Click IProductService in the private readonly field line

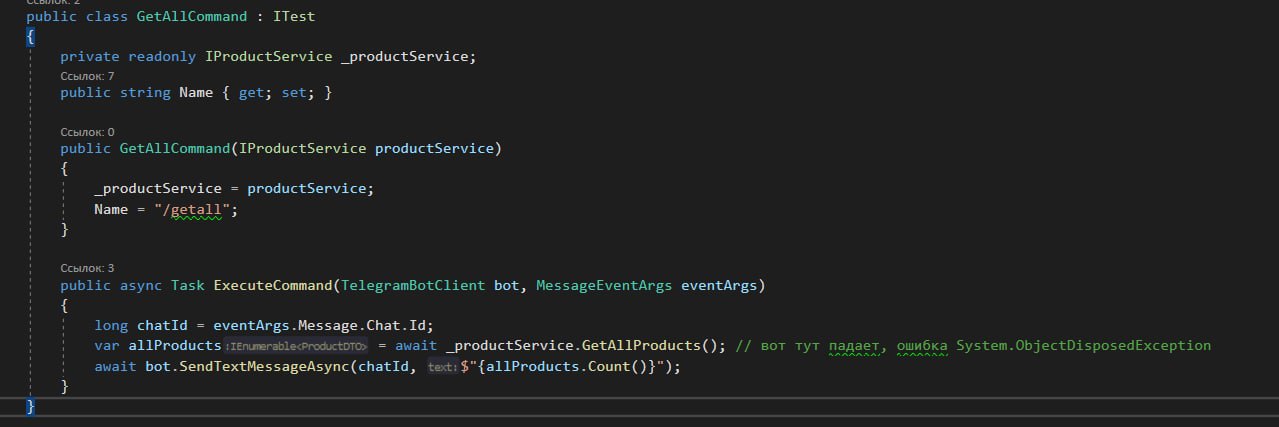pyautogui.click(x=268, y=56)
